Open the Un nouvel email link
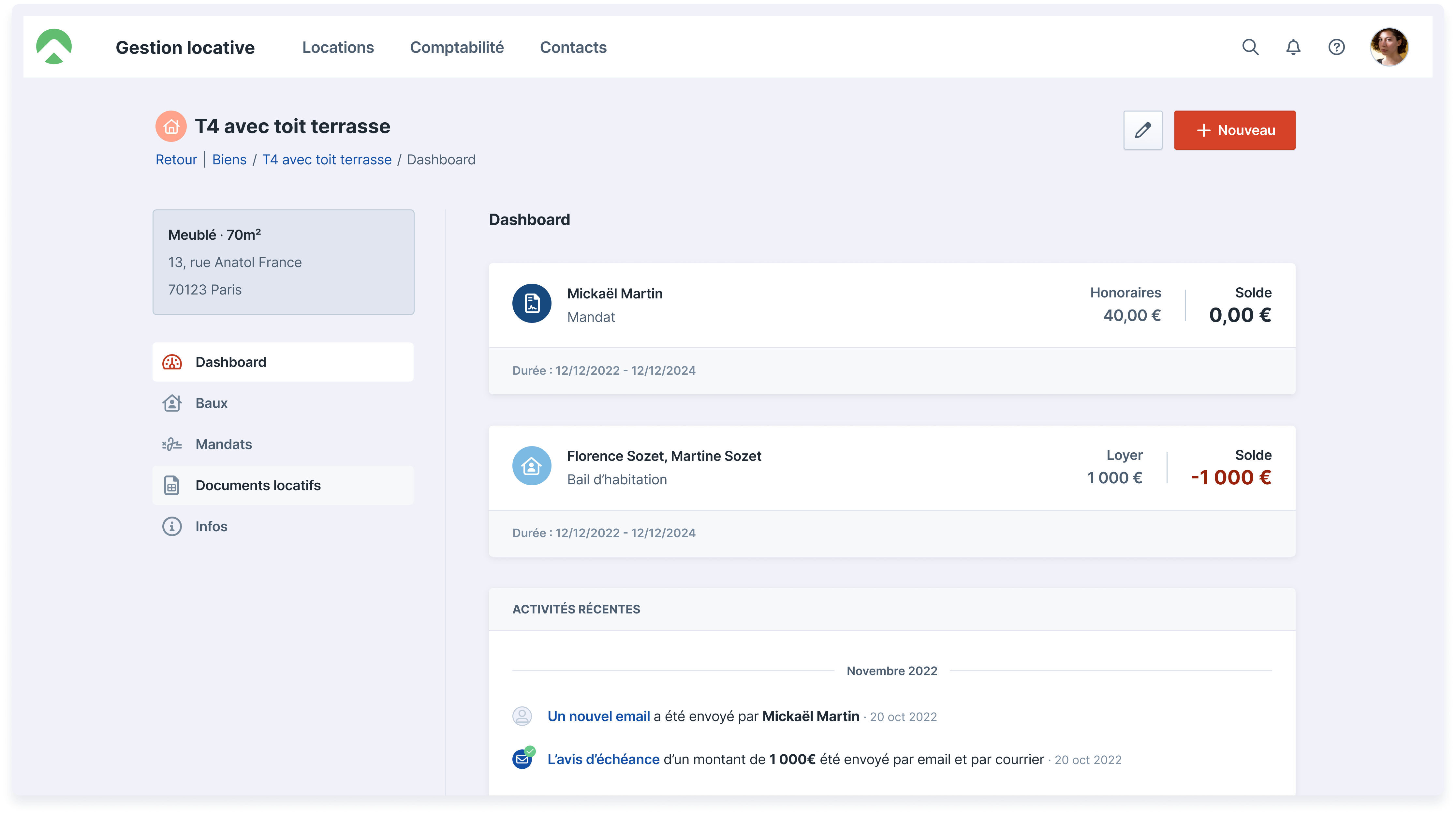The image size is (1456, 815). point(598,717)
